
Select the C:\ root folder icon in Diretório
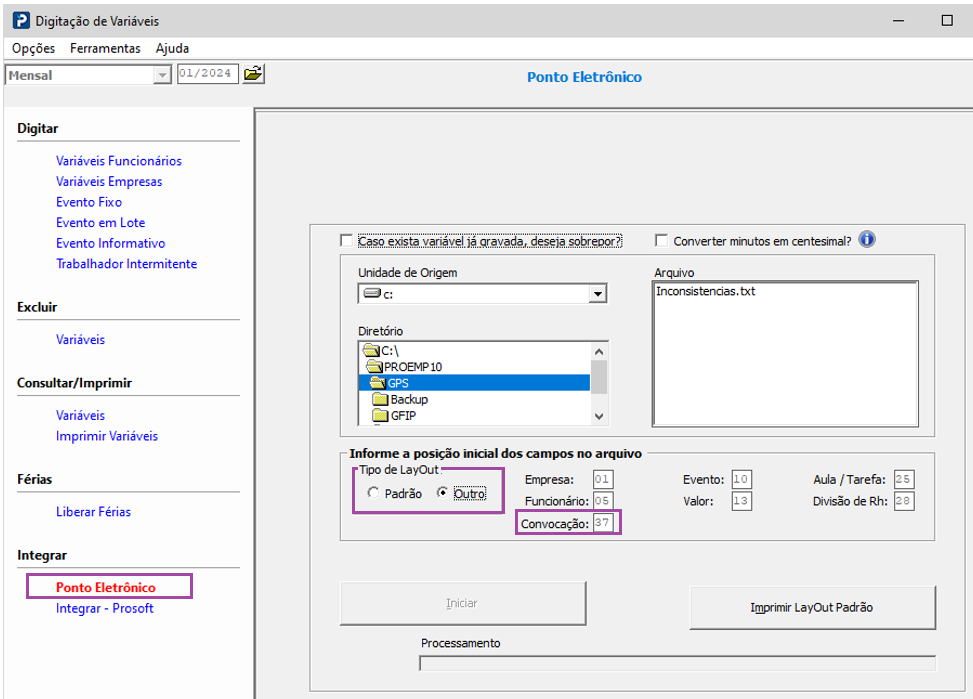(371, 351)
